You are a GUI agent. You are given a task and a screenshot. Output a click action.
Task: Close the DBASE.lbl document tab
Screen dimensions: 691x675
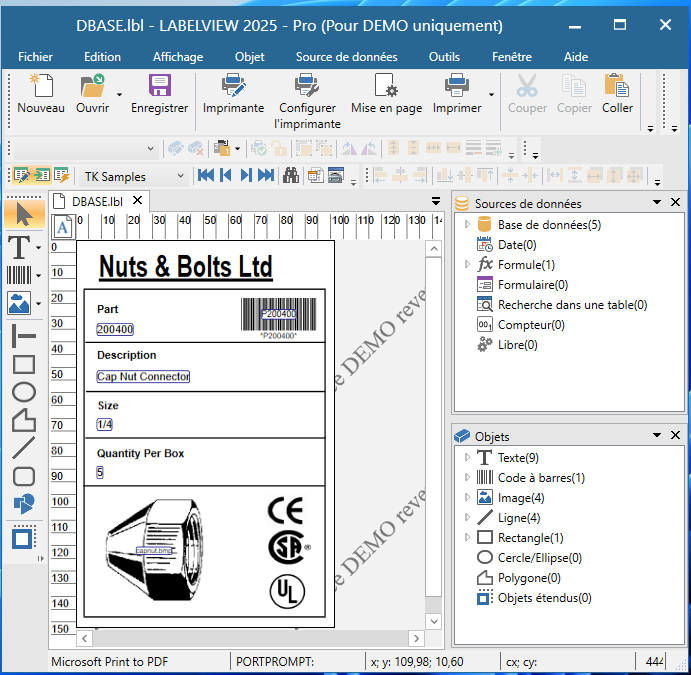click(x=137, y=200)
